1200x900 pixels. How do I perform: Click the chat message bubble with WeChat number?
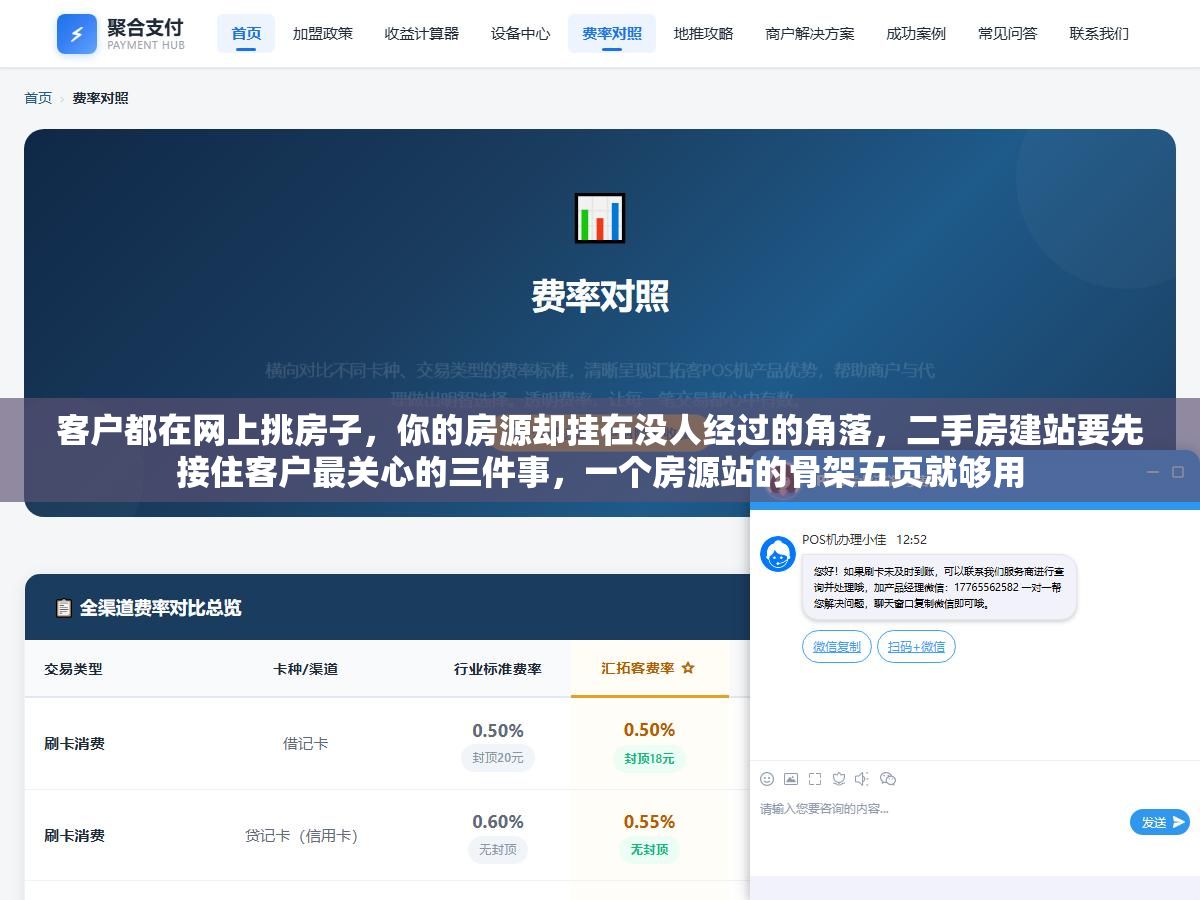pyautogui.click(x=939, y=588)
